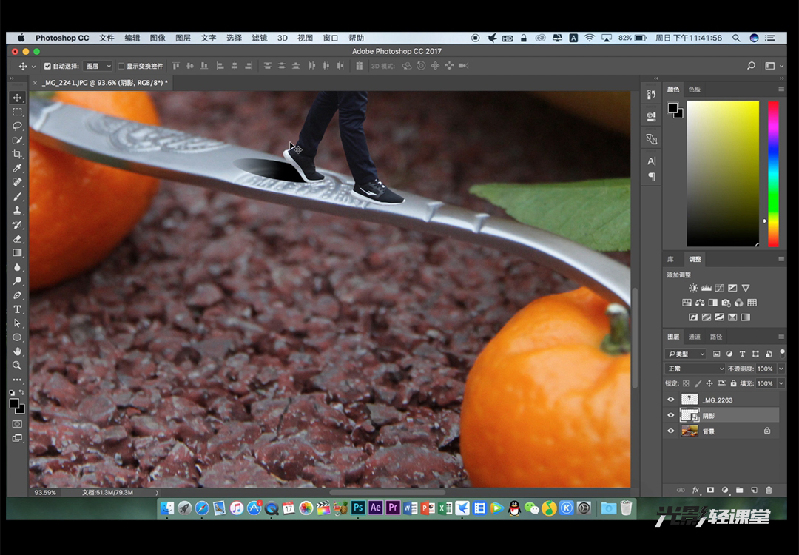Open the layer blend mode dropdown 正常
The width and height of the screenshot is (799, 555).
(x=695, y=369)
